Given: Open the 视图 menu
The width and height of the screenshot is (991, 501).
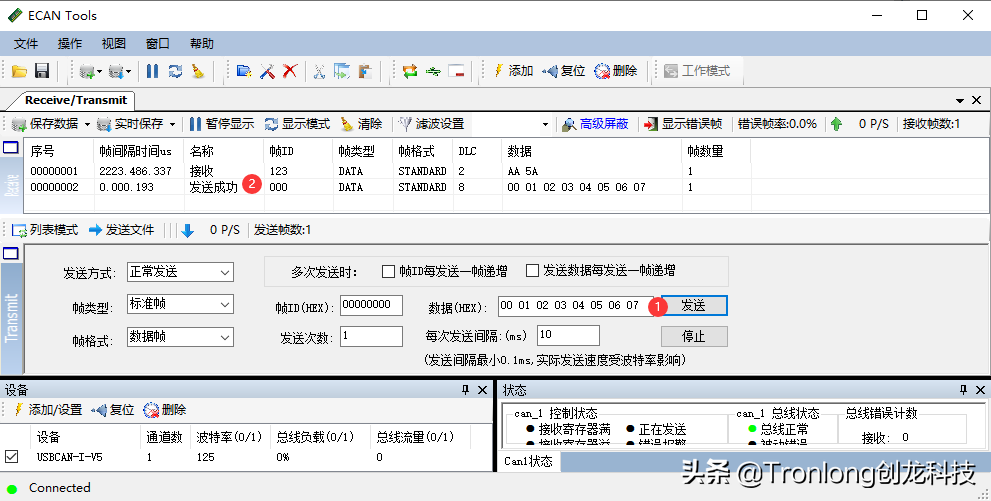Looking at the screenshot, I should (x=114, y=44).
